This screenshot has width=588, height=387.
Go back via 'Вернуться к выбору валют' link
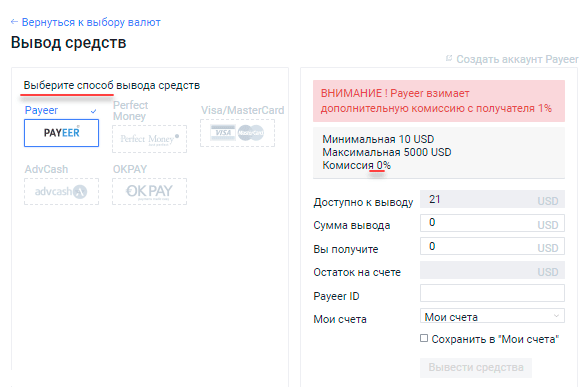tap(86, 22)
